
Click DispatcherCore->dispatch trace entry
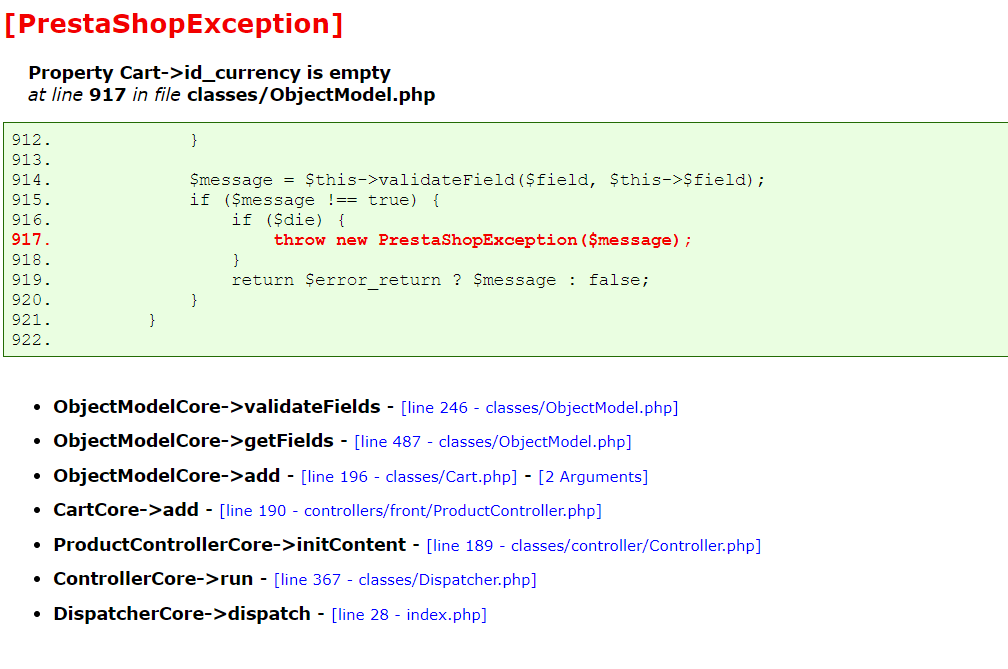(182, 613)
